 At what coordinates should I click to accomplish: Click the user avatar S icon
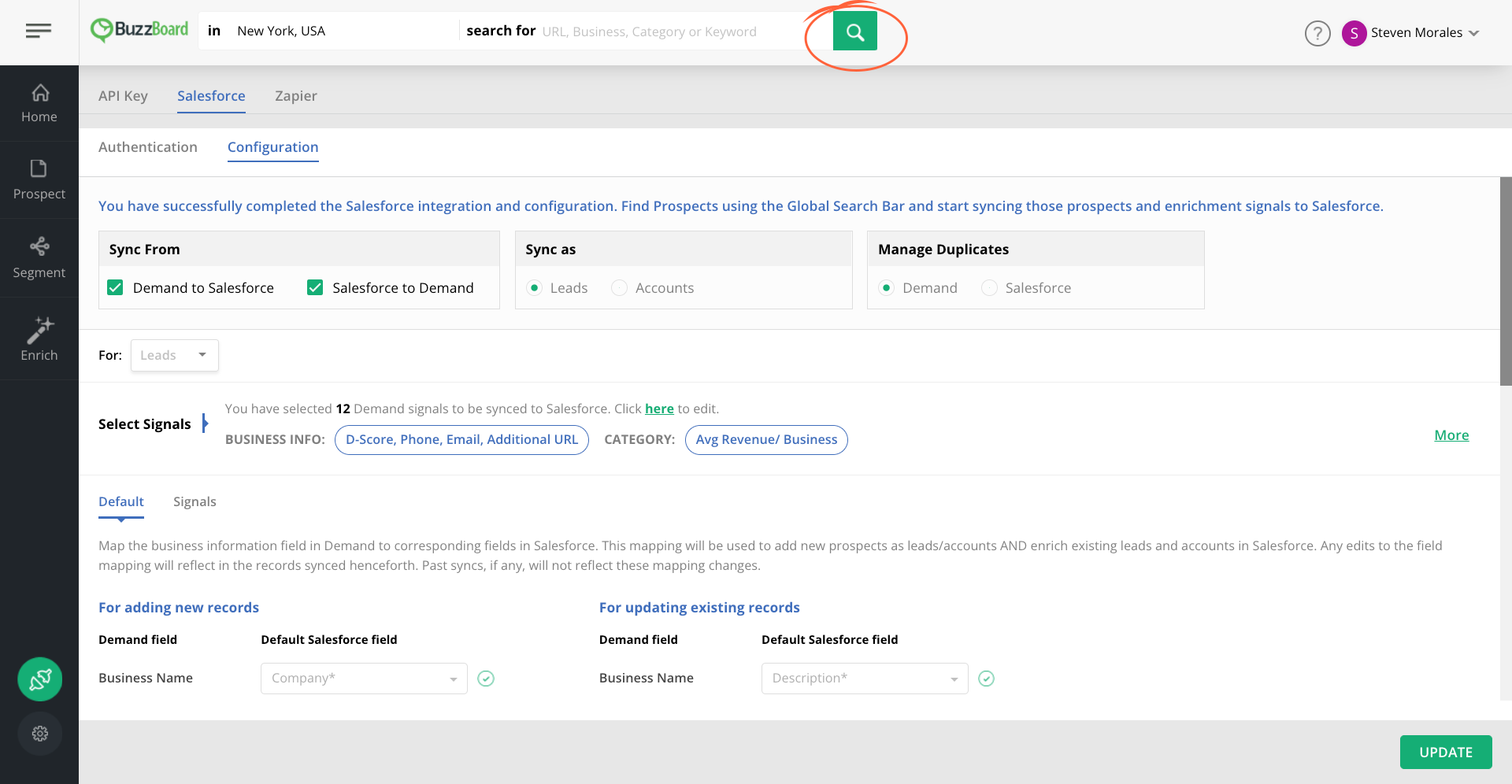tap(1354, 33)
